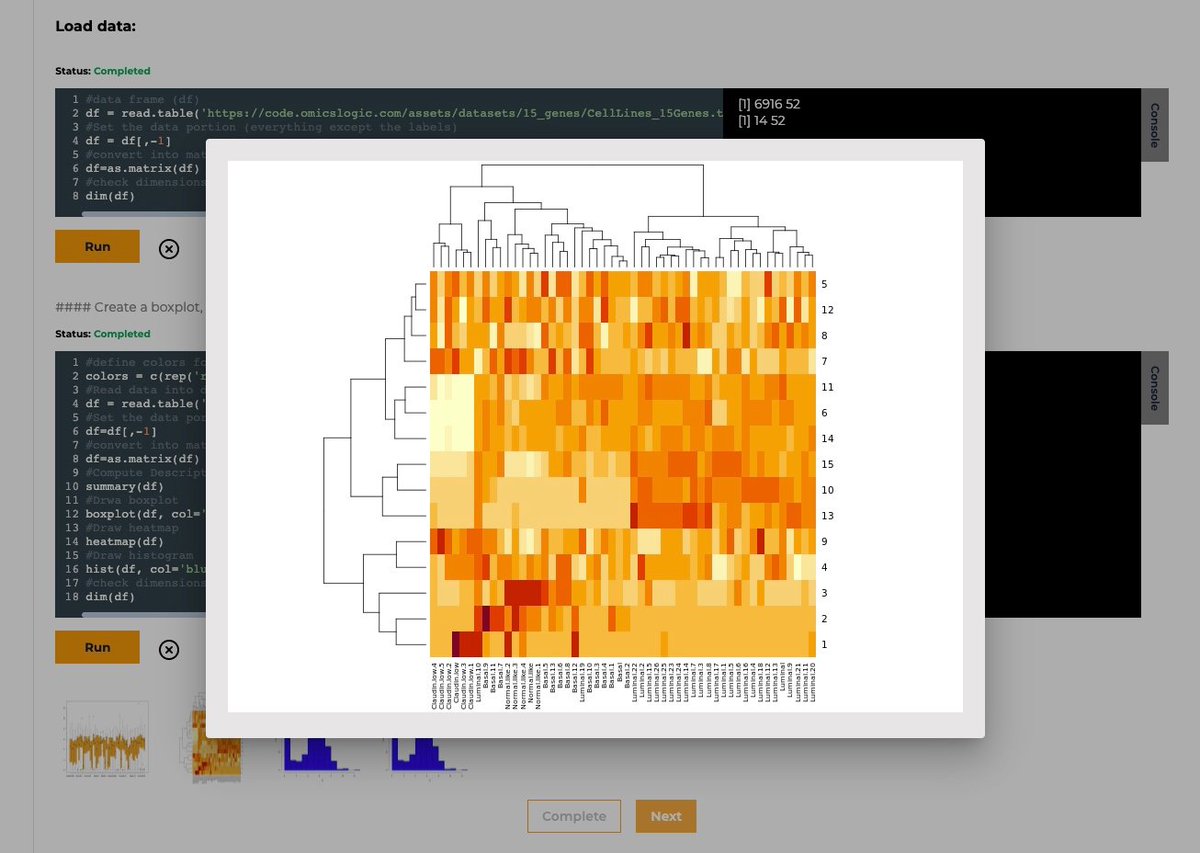Open the upper Console panel tab
Screen dimensions: 1200x853
point(1155,127)
